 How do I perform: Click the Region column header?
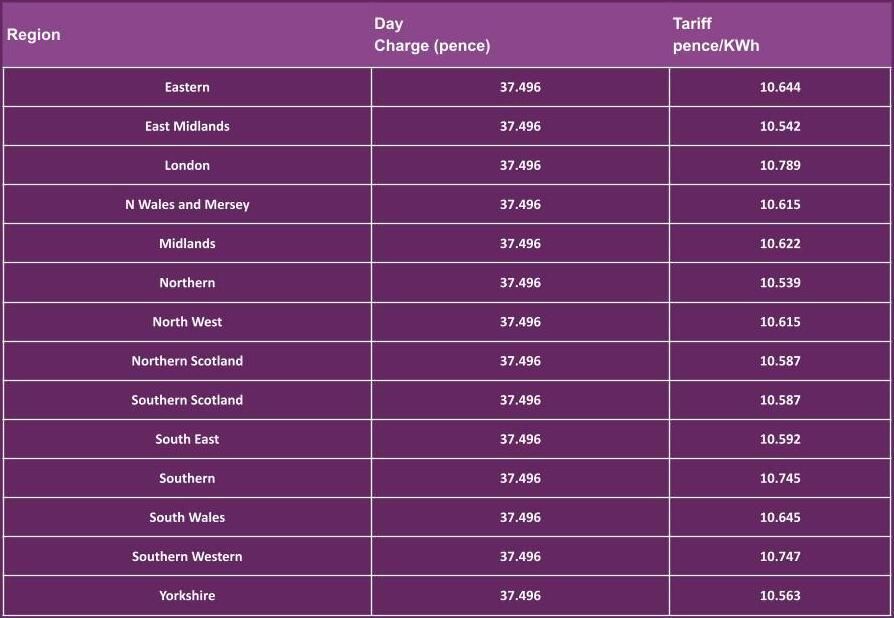coord(34,35)
